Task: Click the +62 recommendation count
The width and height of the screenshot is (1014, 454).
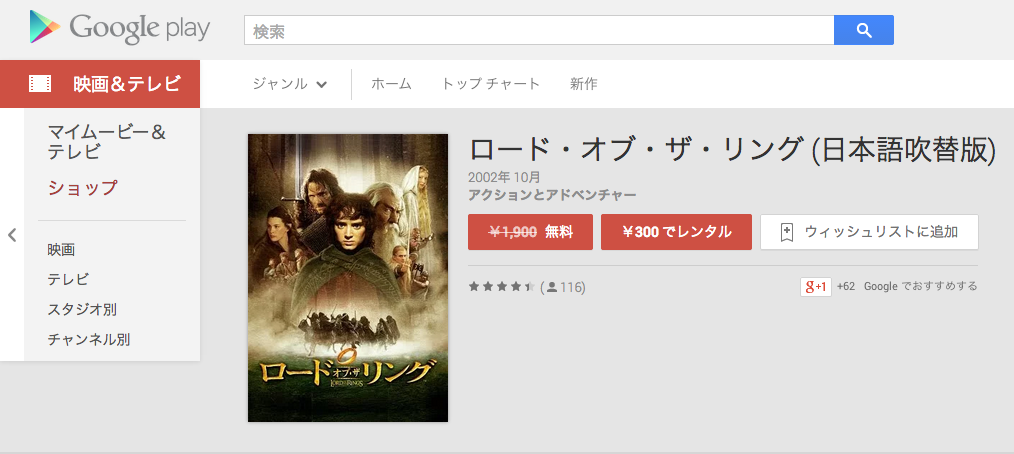Action: [846, 286]
